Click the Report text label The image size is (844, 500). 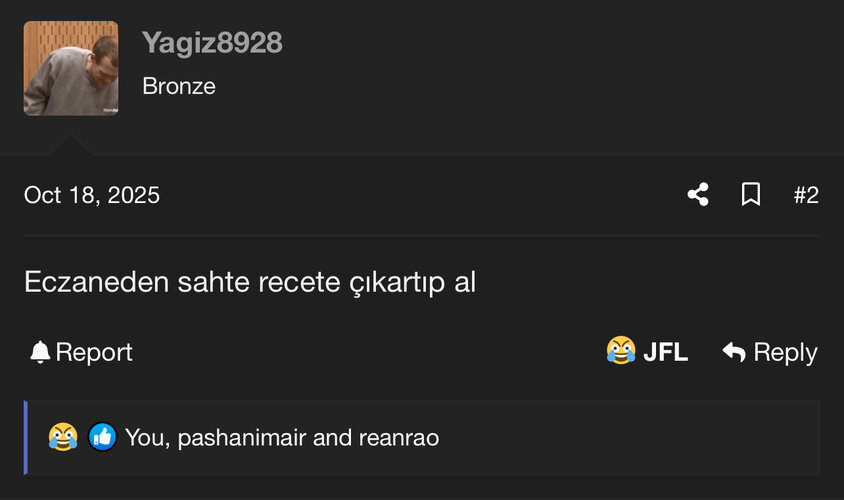click(x=94, y=353)
